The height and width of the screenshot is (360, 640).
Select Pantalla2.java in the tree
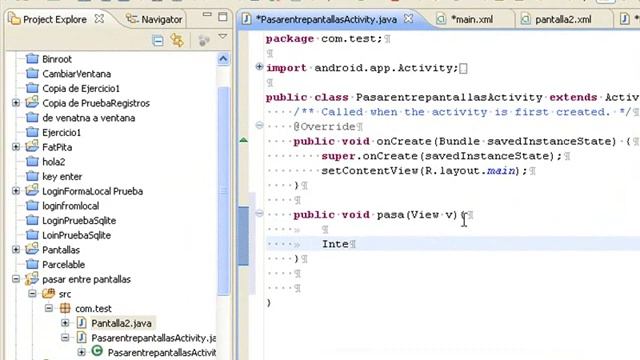tap(121, 323)
